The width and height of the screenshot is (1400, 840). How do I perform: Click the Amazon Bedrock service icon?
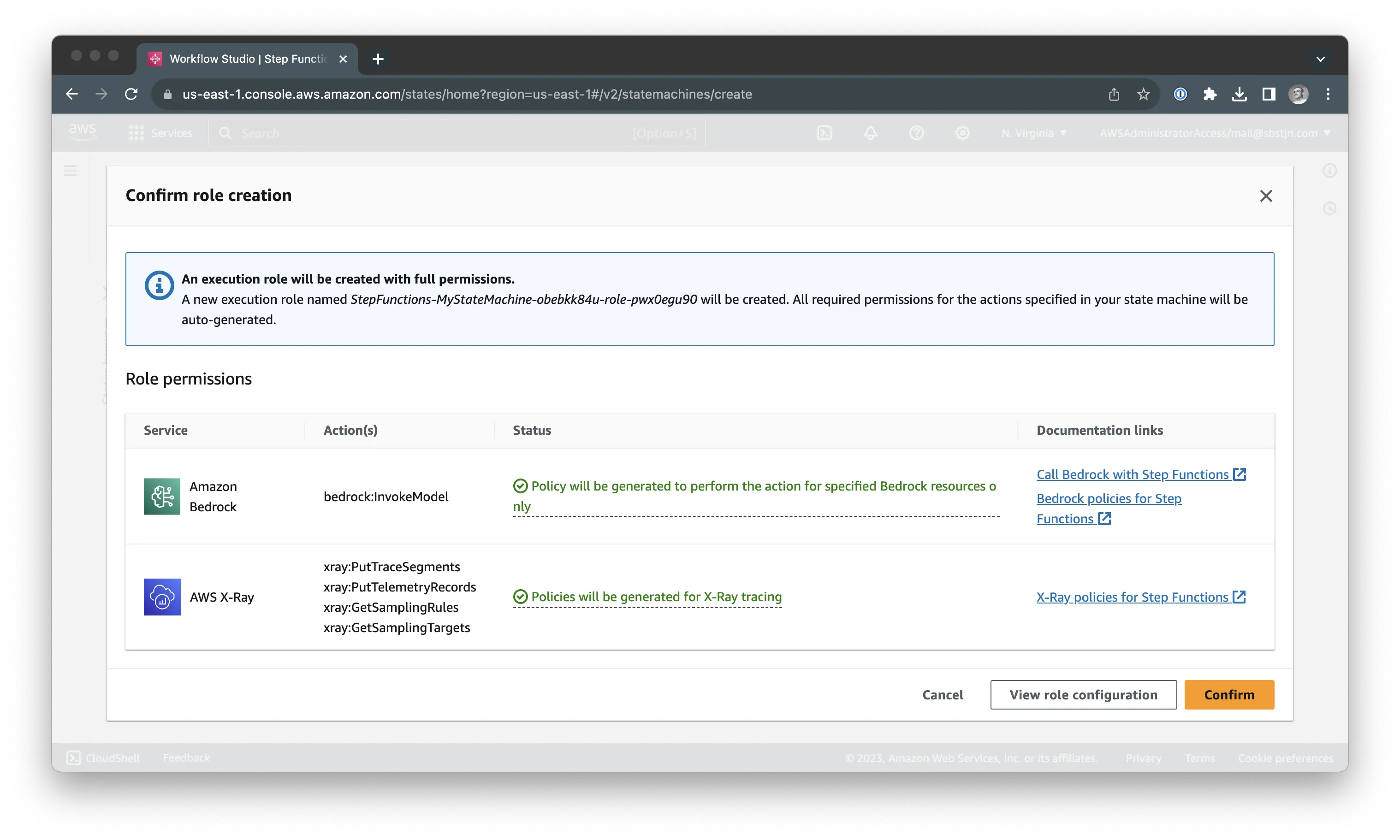[161, 497]
